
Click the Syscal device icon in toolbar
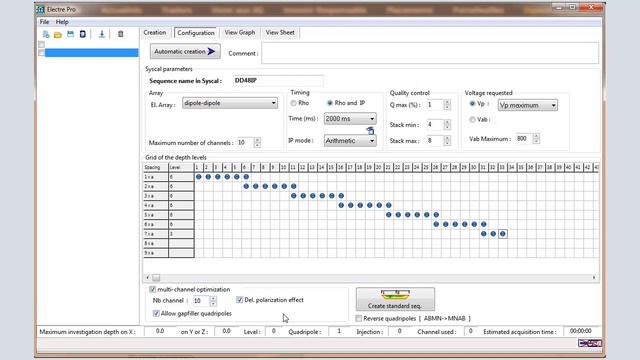pyautogui.click(x=82, y=34)
